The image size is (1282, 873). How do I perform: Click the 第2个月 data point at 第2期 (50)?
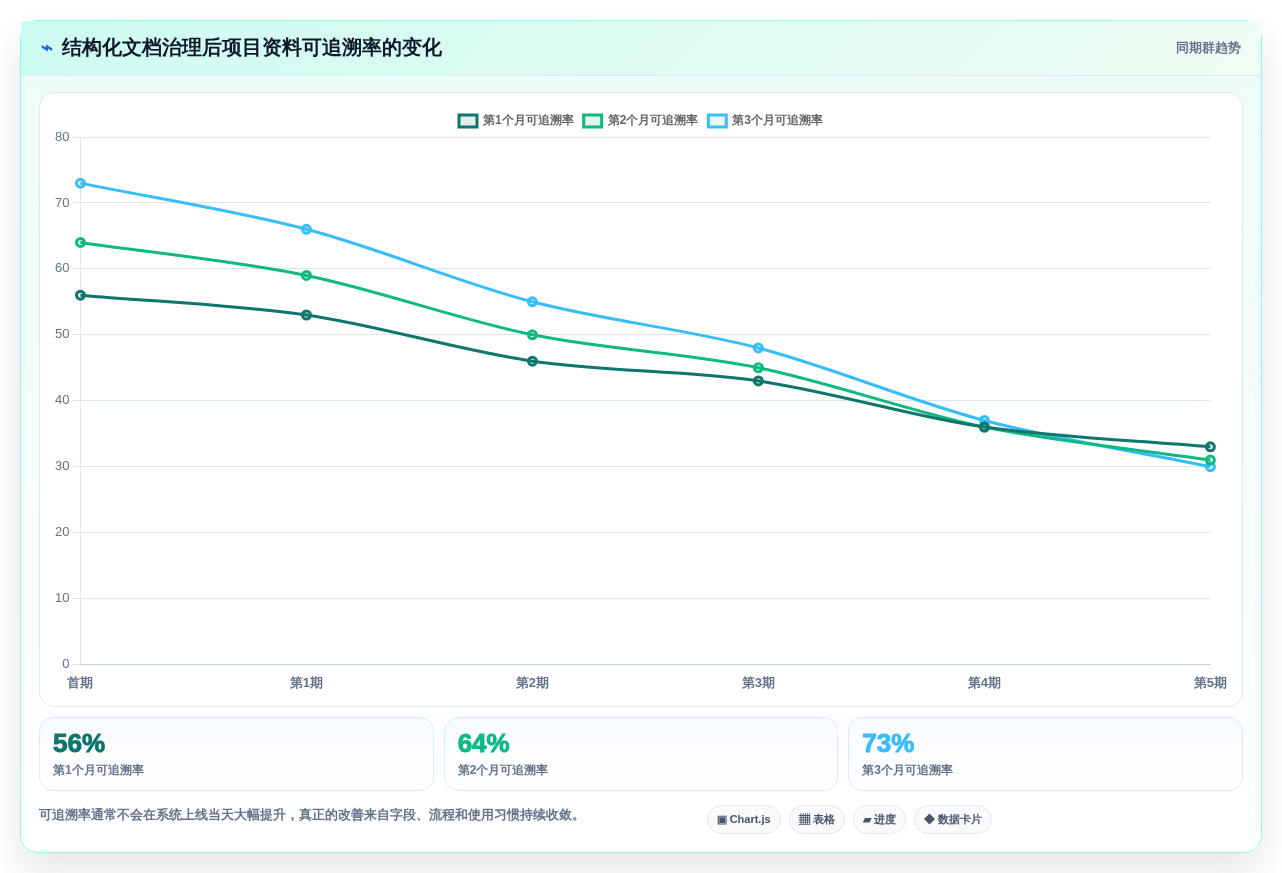[x=532, y=335]
